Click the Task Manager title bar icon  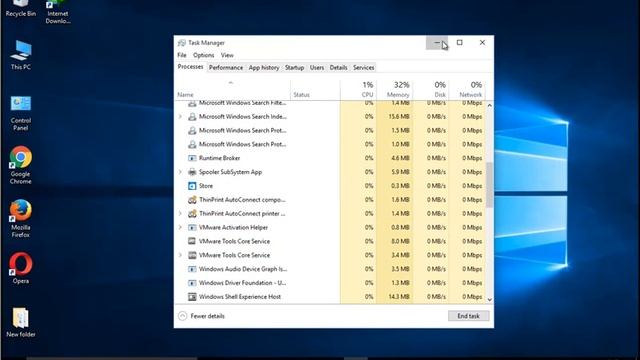[182, 42]
